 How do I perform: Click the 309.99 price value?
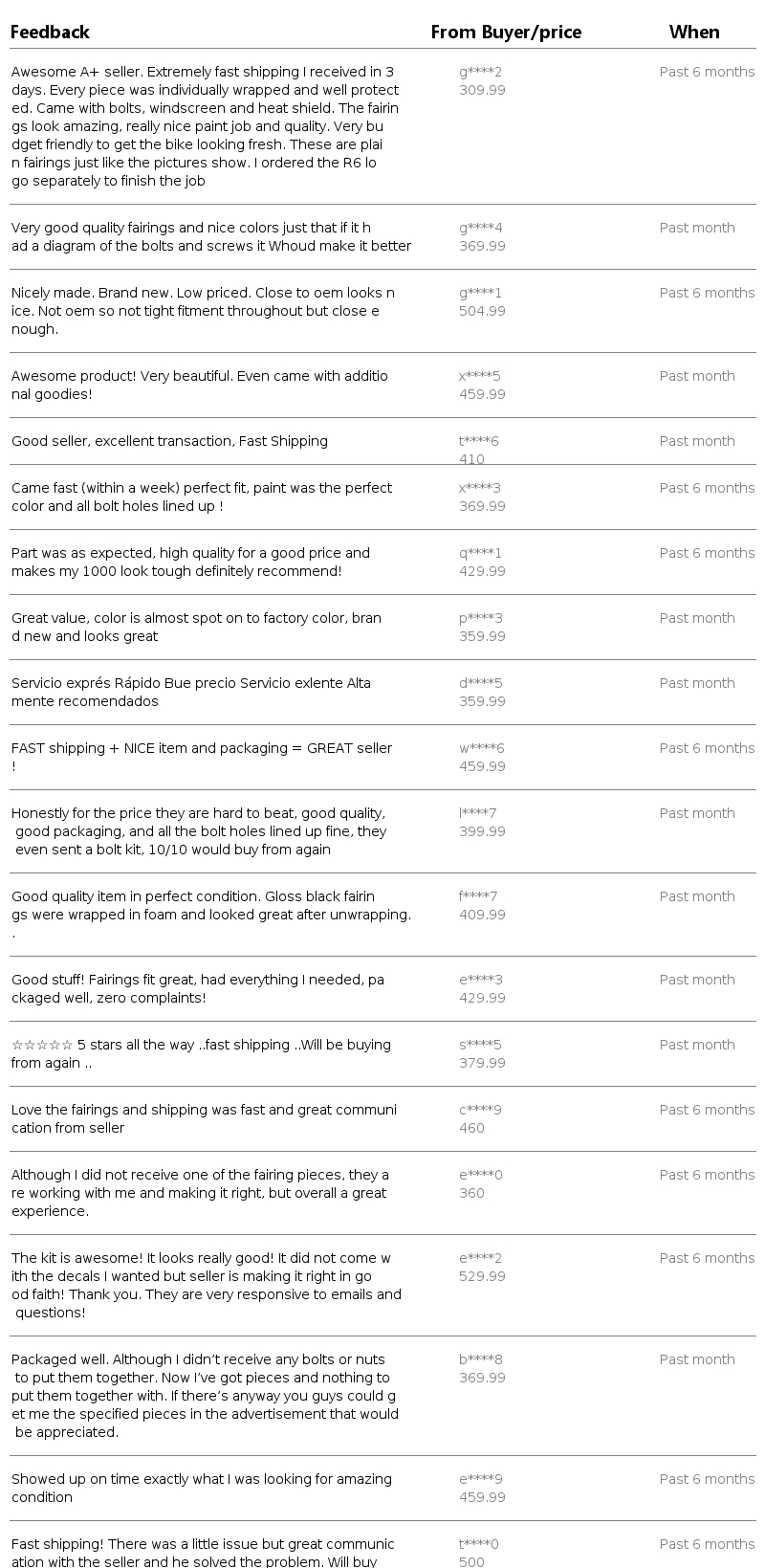[482, 90]
